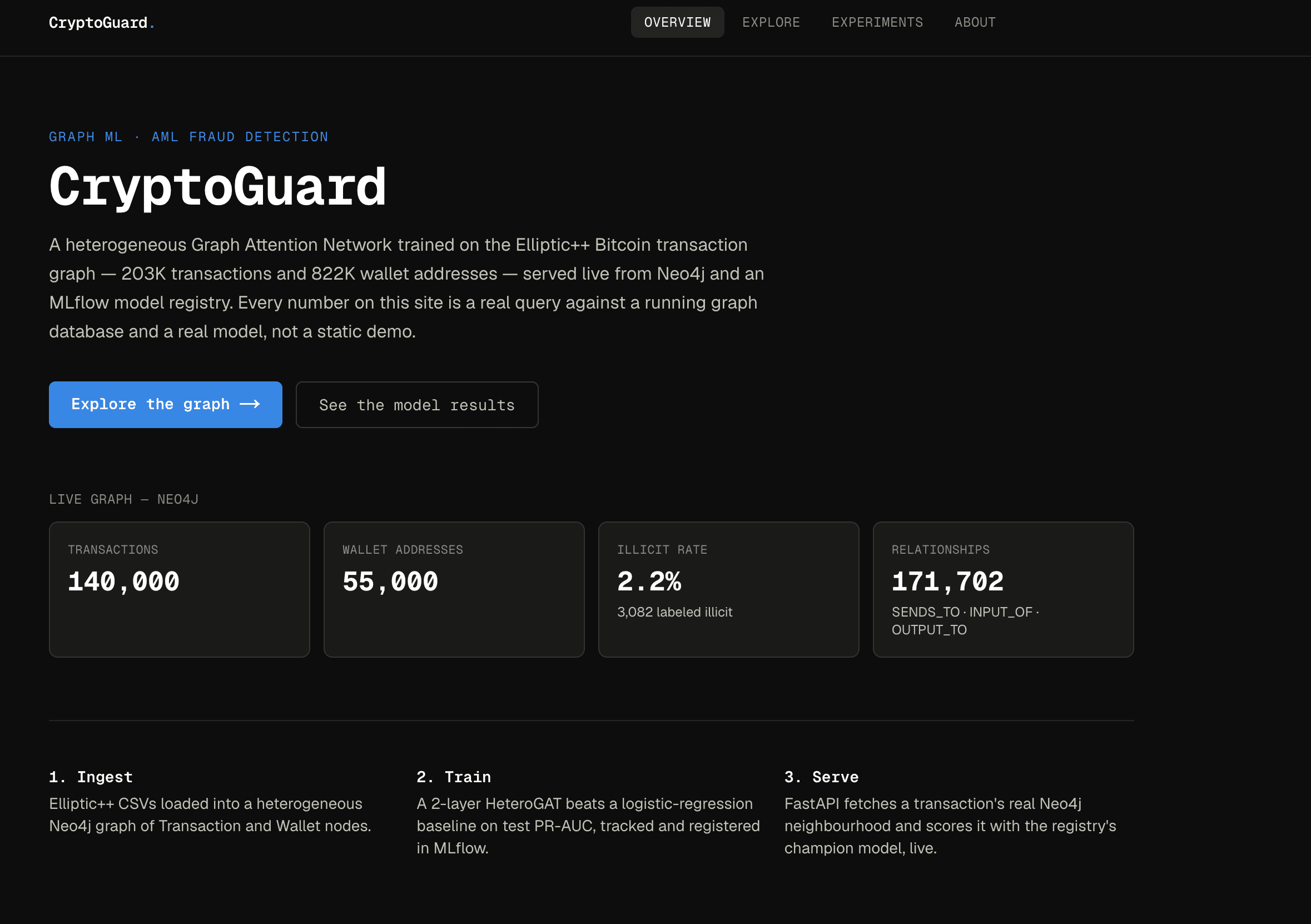Open the EXPERIMENTS nav tab
The width and height of the screenshot is (1311, 924).
(877, 22)
